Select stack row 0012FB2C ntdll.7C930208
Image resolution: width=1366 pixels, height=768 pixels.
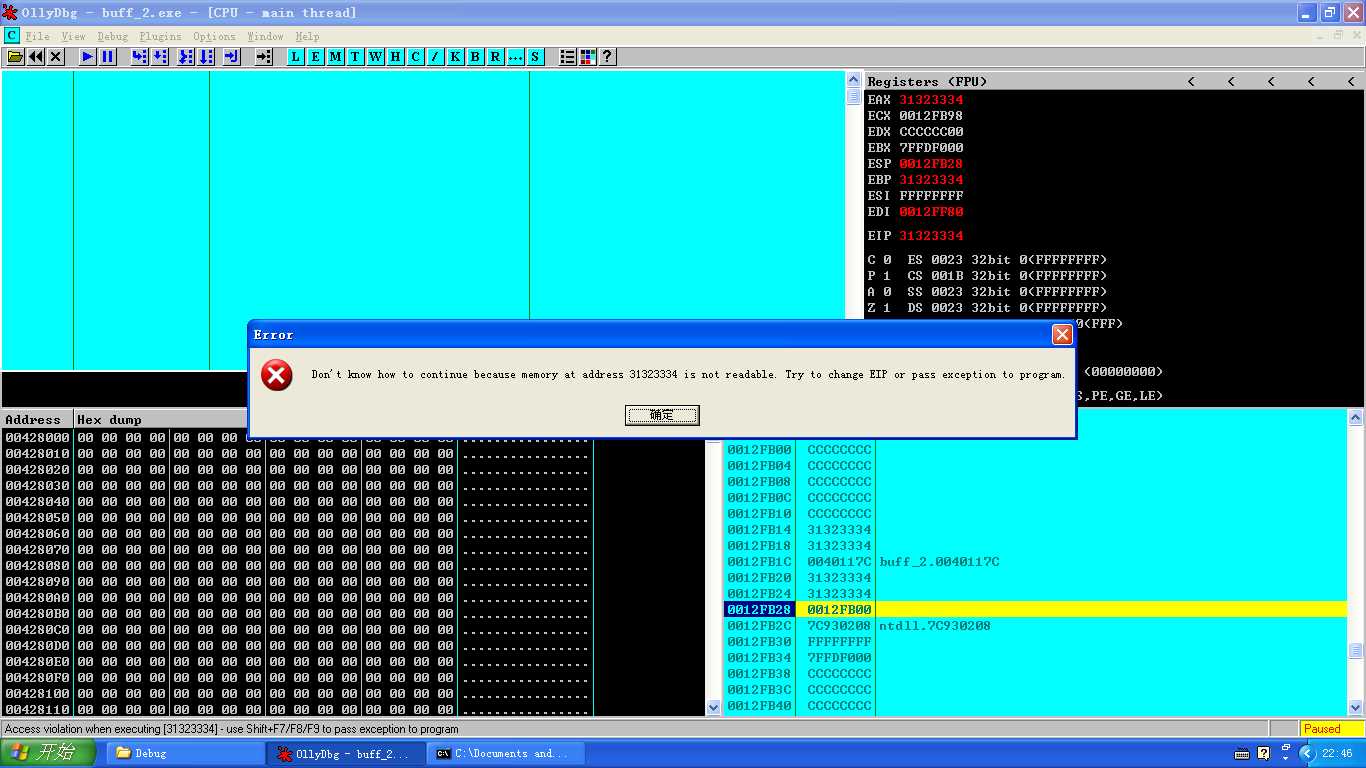click(1035, 625)
